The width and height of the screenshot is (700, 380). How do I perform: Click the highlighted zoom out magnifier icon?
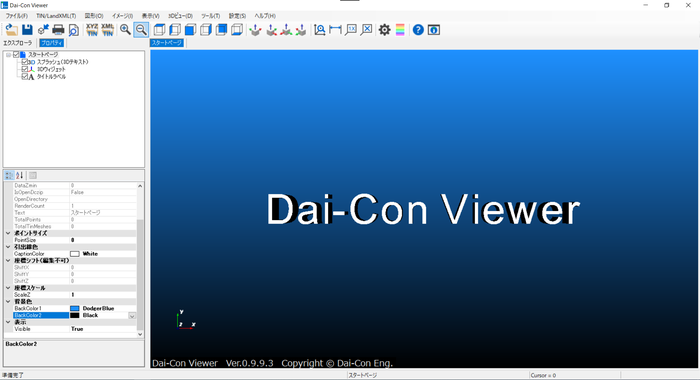[141, 30]
